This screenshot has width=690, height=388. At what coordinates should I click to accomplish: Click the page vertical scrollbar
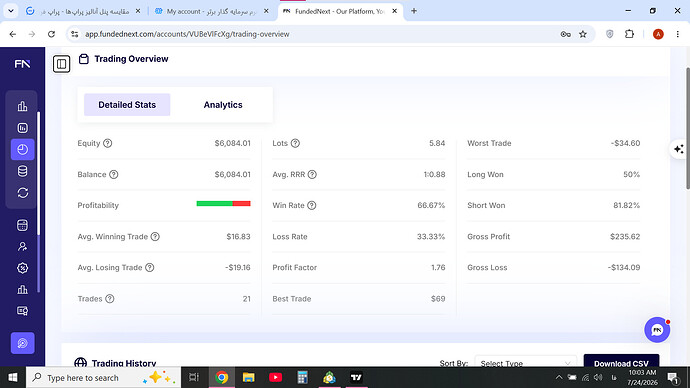(x=687, y=129)
